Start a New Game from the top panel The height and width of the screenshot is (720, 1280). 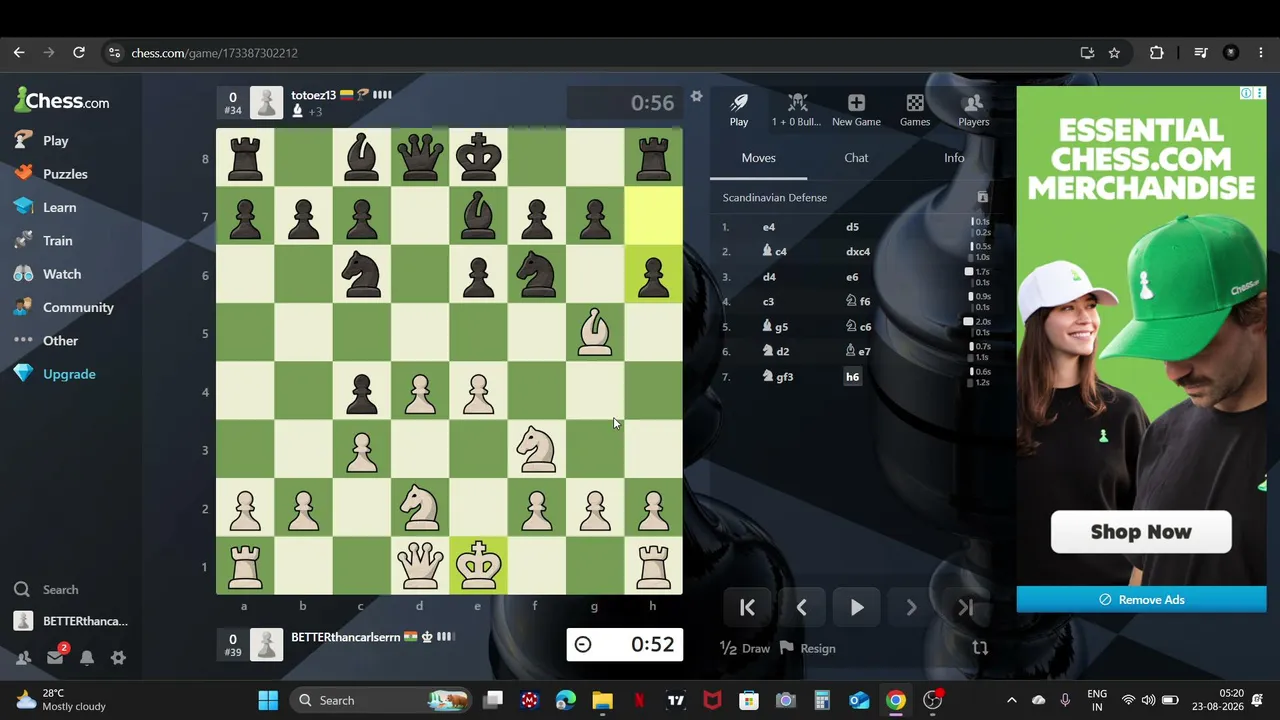coord(856,110)
